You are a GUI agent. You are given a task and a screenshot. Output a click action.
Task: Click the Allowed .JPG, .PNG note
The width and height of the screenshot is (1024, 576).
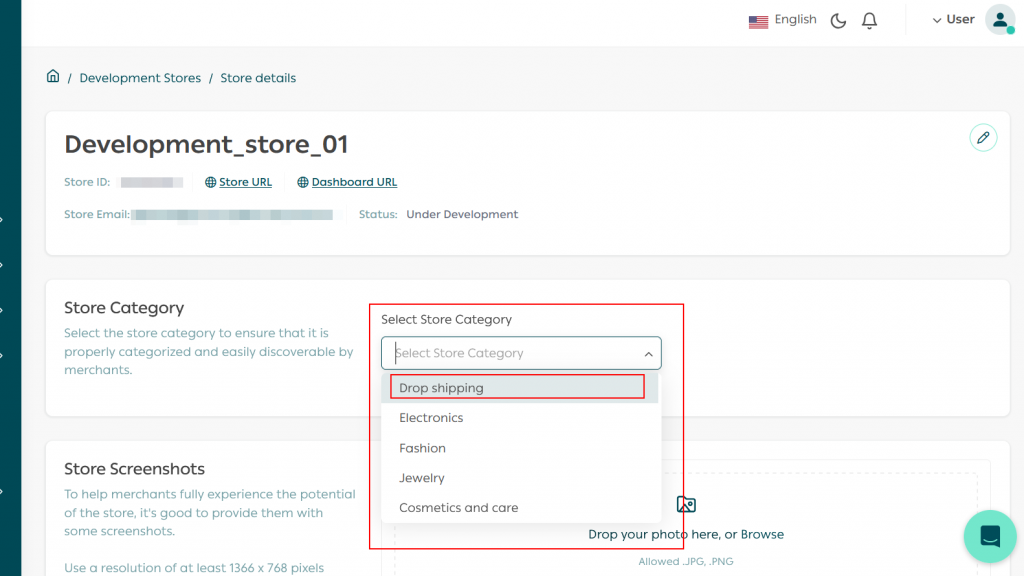point(686,562)
